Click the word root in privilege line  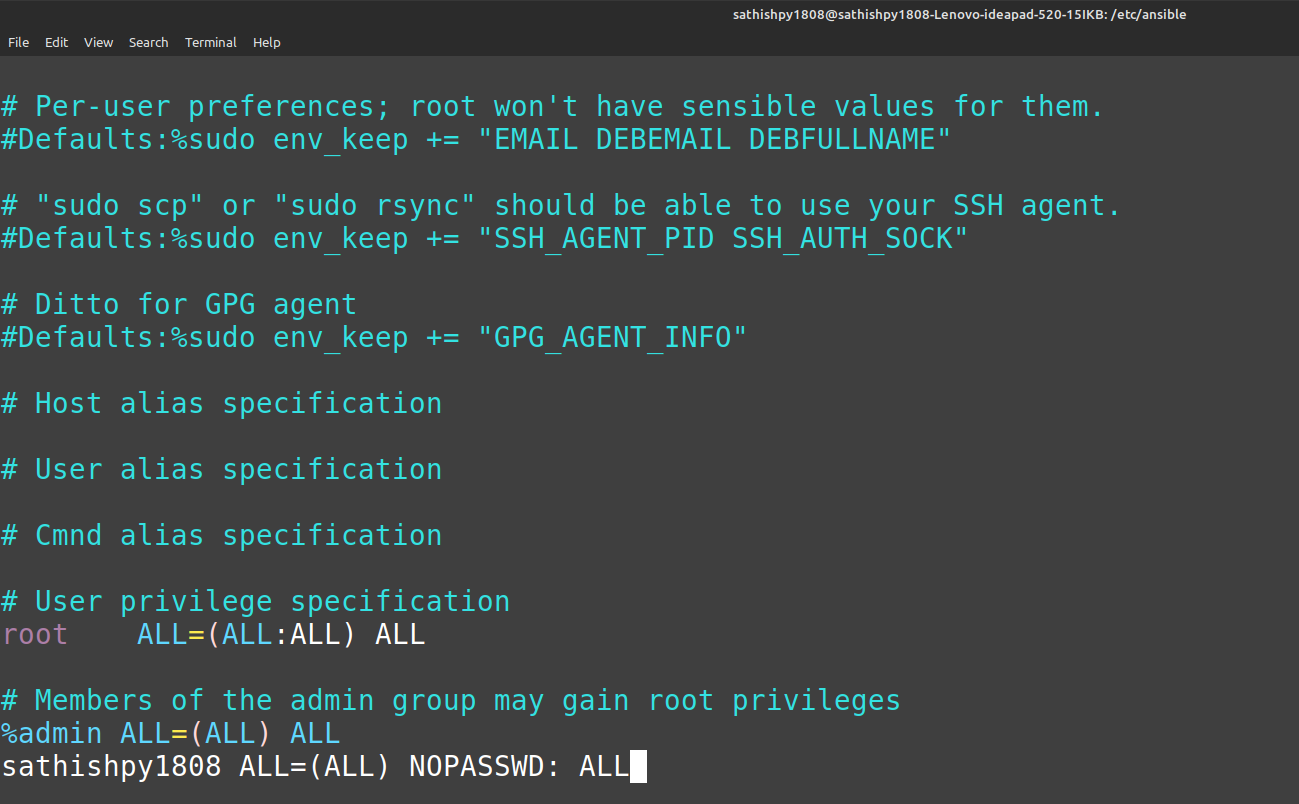coord(35,635)
